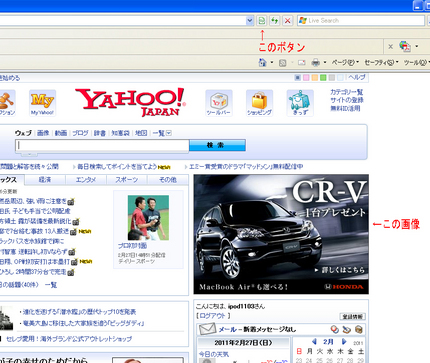
Task: Open the dropdown arrow next to Home button
Action: (272, 62)
